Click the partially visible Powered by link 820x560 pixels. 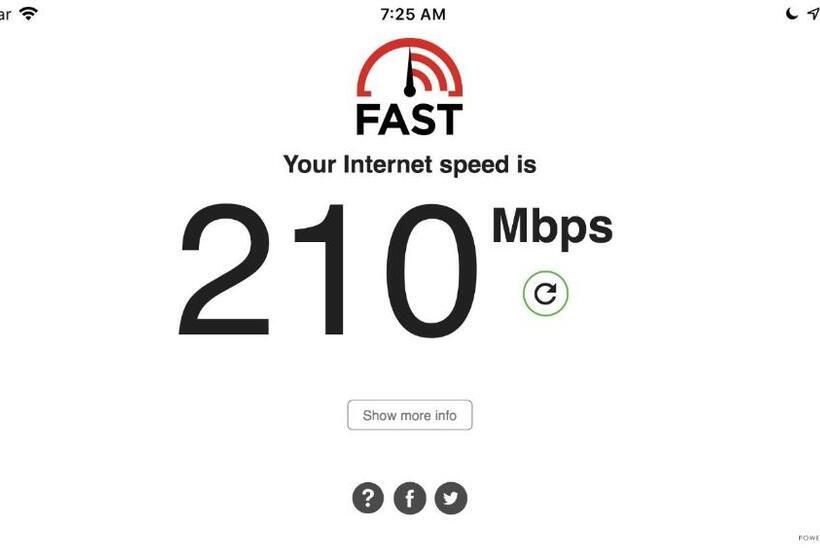tap(809, 538)
